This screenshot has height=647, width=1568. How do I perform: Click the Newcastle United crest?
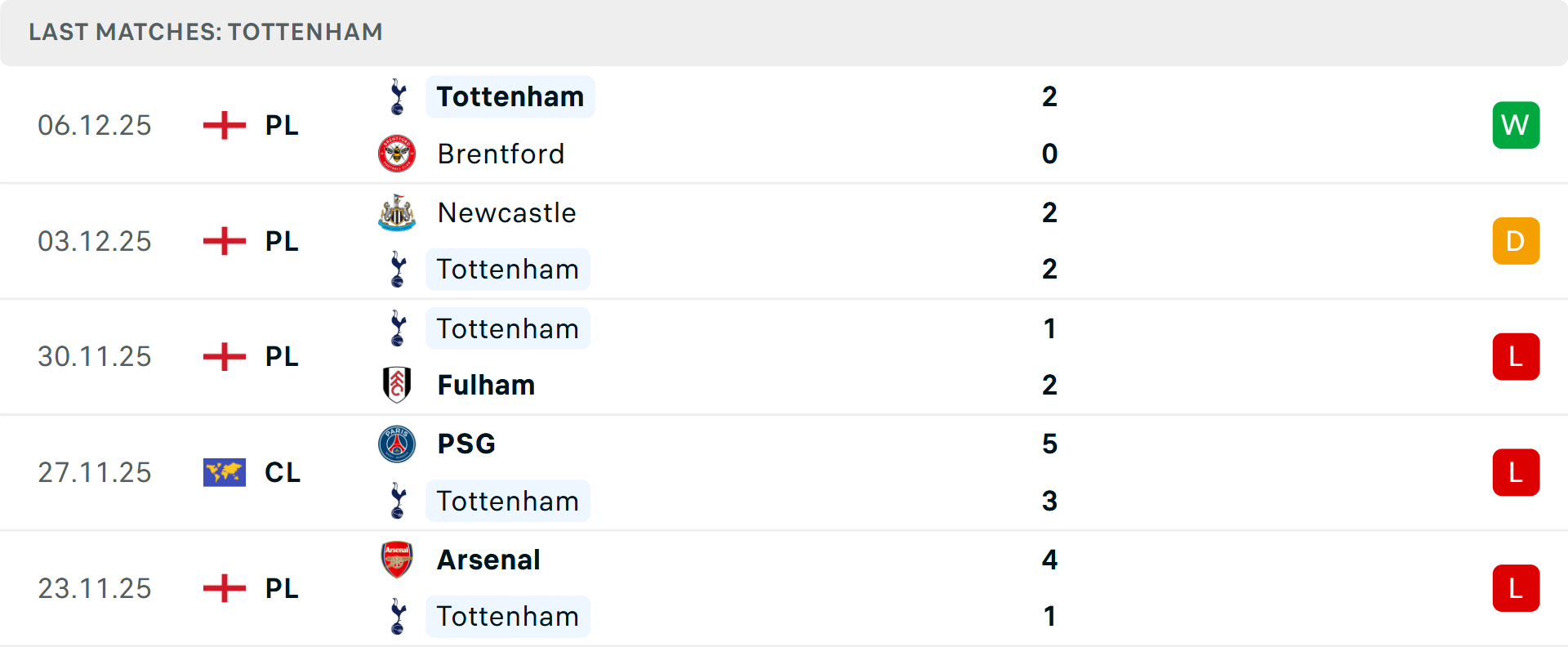click(397, 212)
